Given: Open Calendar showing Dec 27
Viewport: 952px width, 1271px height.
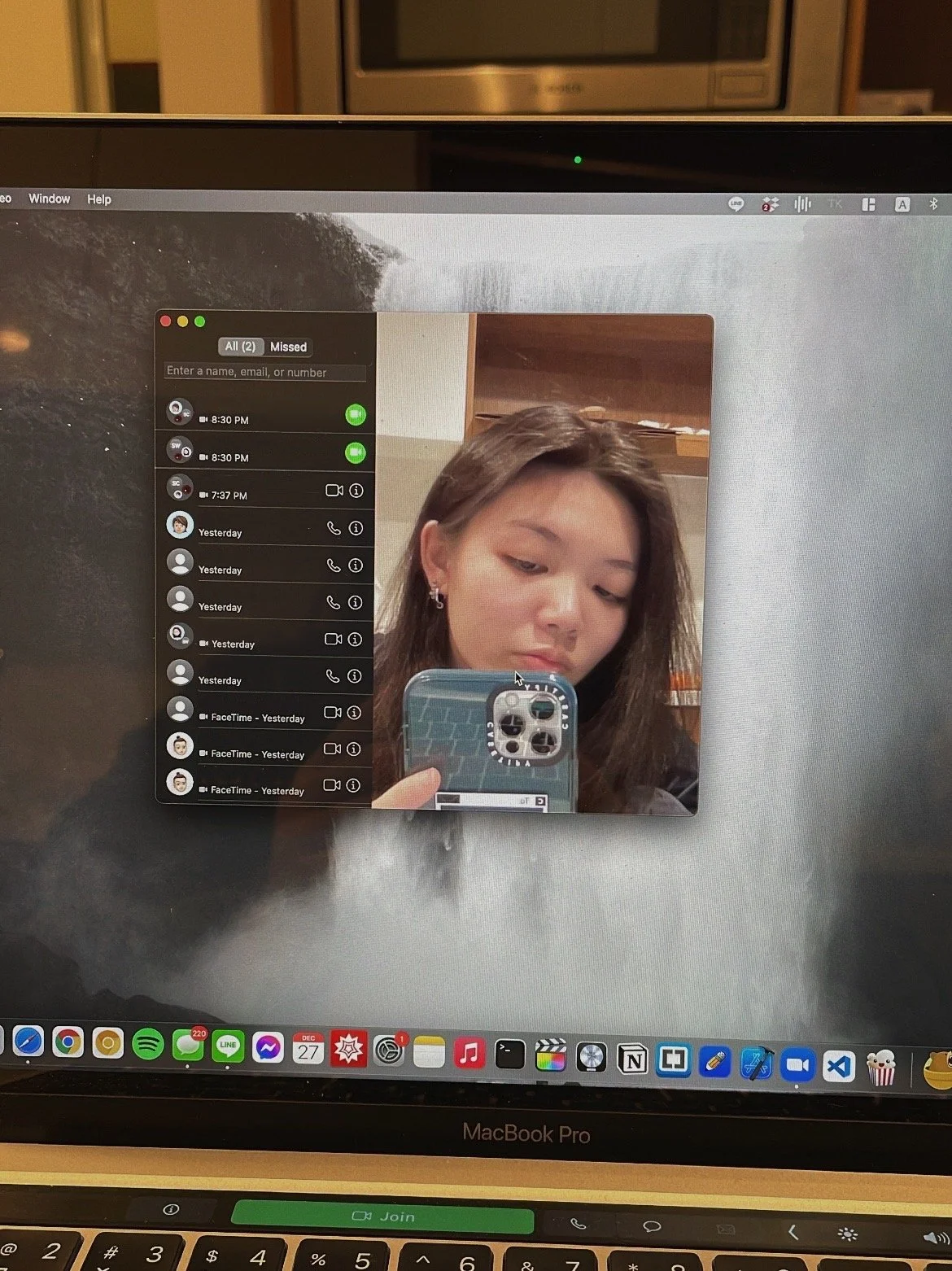Looking at the screenshot, I should (308, 1049).
